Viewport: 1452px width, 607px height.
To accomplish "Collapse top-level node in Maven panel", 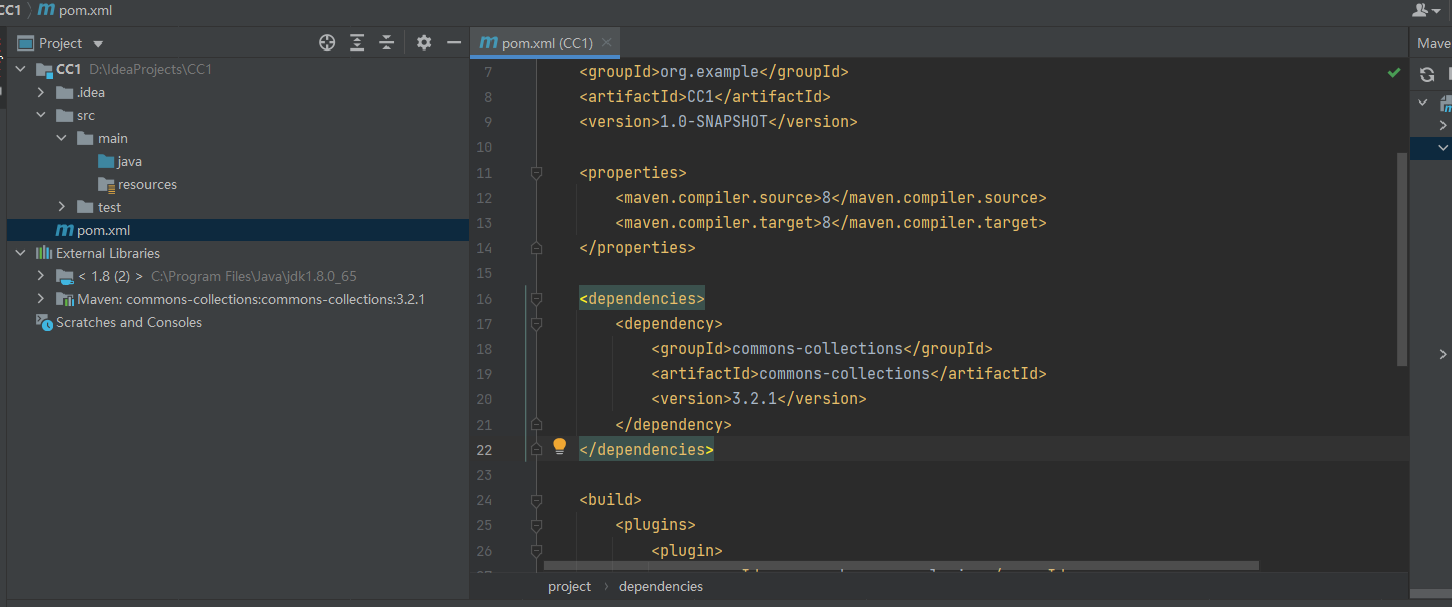I will pos(1423,102).
